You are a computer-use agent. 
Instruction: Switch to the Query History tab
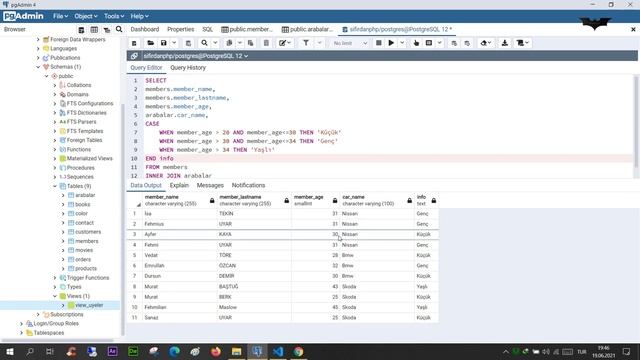click(188, 68)
